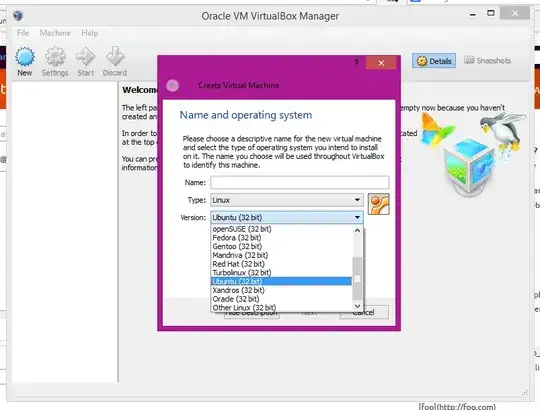Click the back arrow in Create Virtual Machine wizard
This screenshot has width=540, height=410.
click(x=173, y=85)
